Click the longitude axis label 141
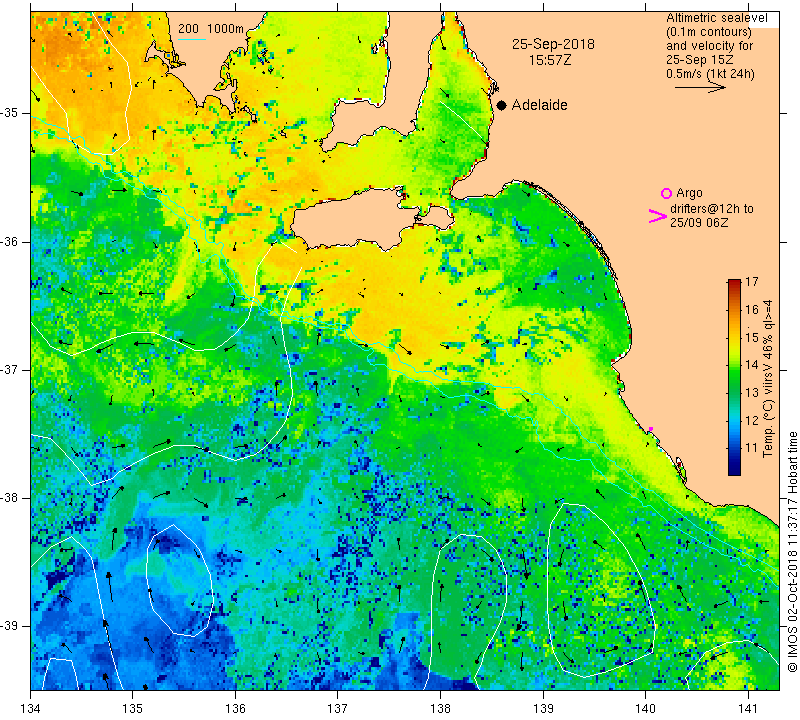Image resolution: width=800 pixels, height=720 pixels. click(x=748, y=709)
